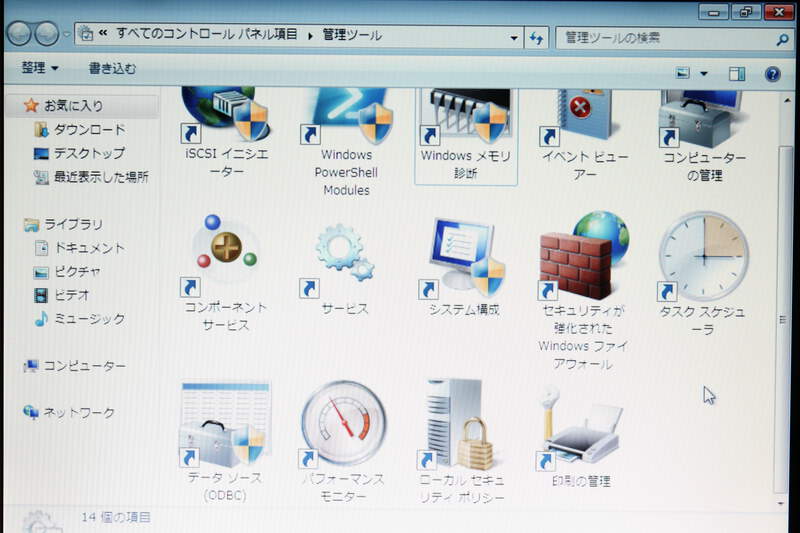Select the Windows メモリ診断 icon
The width and height of the screenshot is (800, 533).
click(466, 117)
